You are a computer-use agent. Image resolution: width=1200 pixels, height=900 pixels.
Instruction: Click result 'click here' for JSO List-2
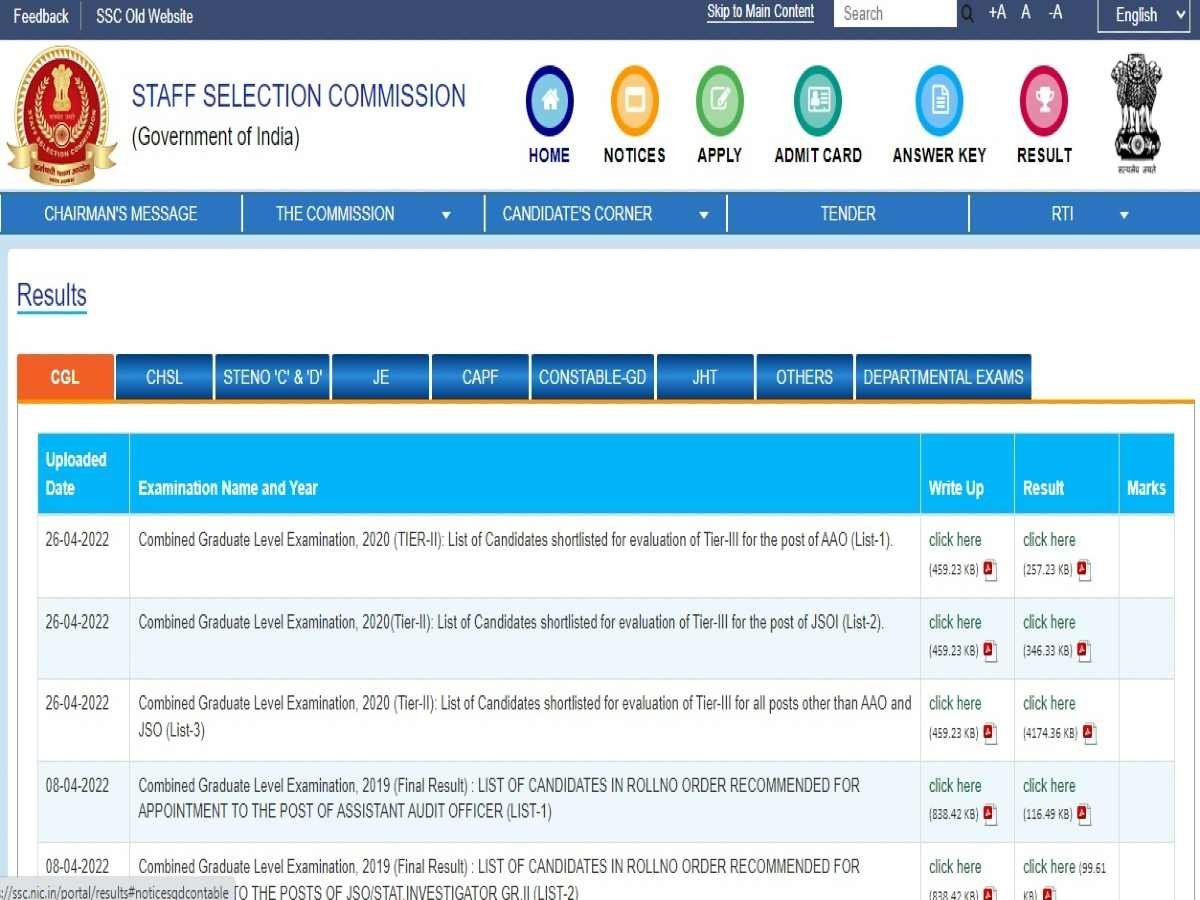coord(1049,622)
